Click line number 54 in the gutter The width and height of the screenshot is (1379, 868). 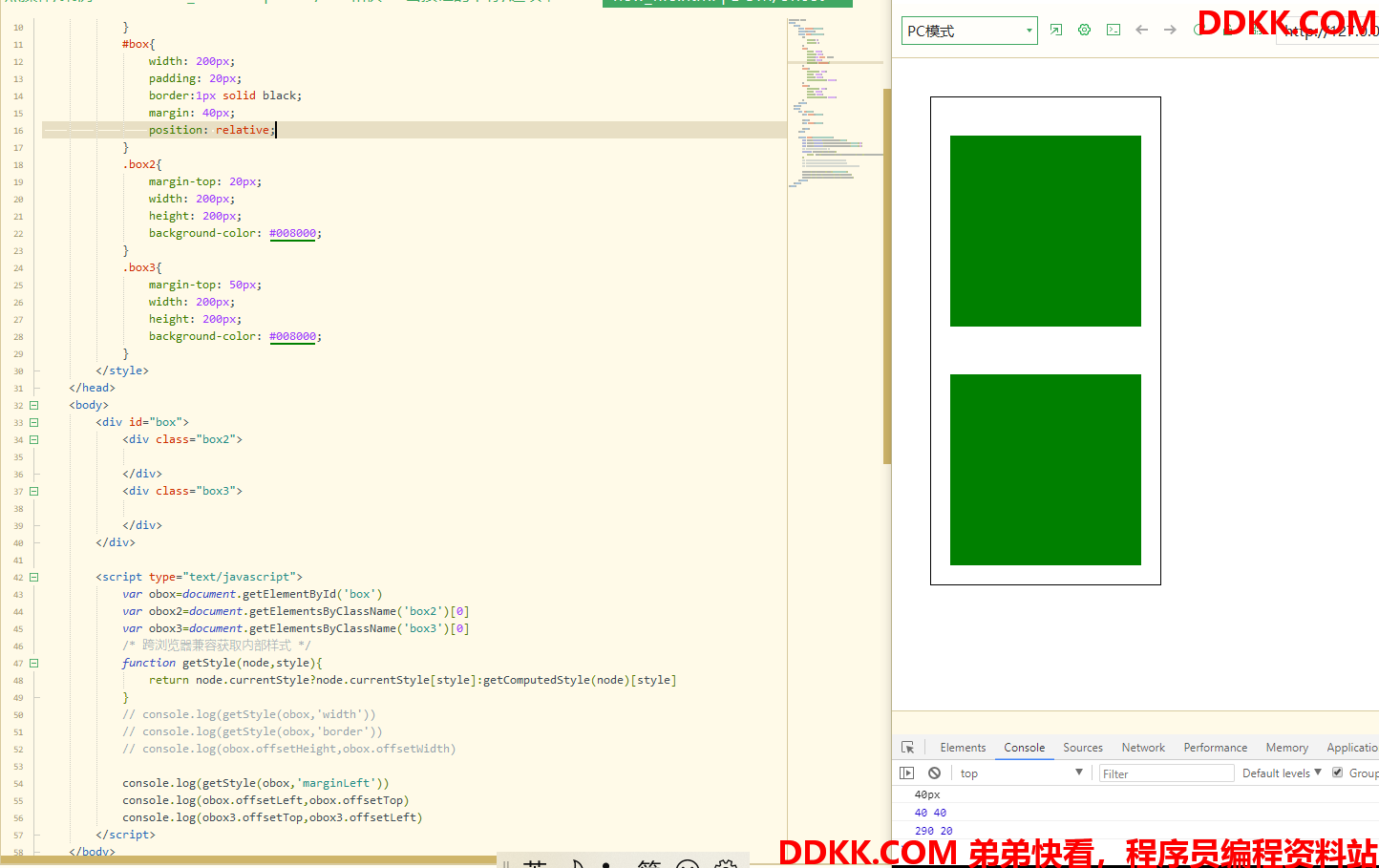(18, 784)
